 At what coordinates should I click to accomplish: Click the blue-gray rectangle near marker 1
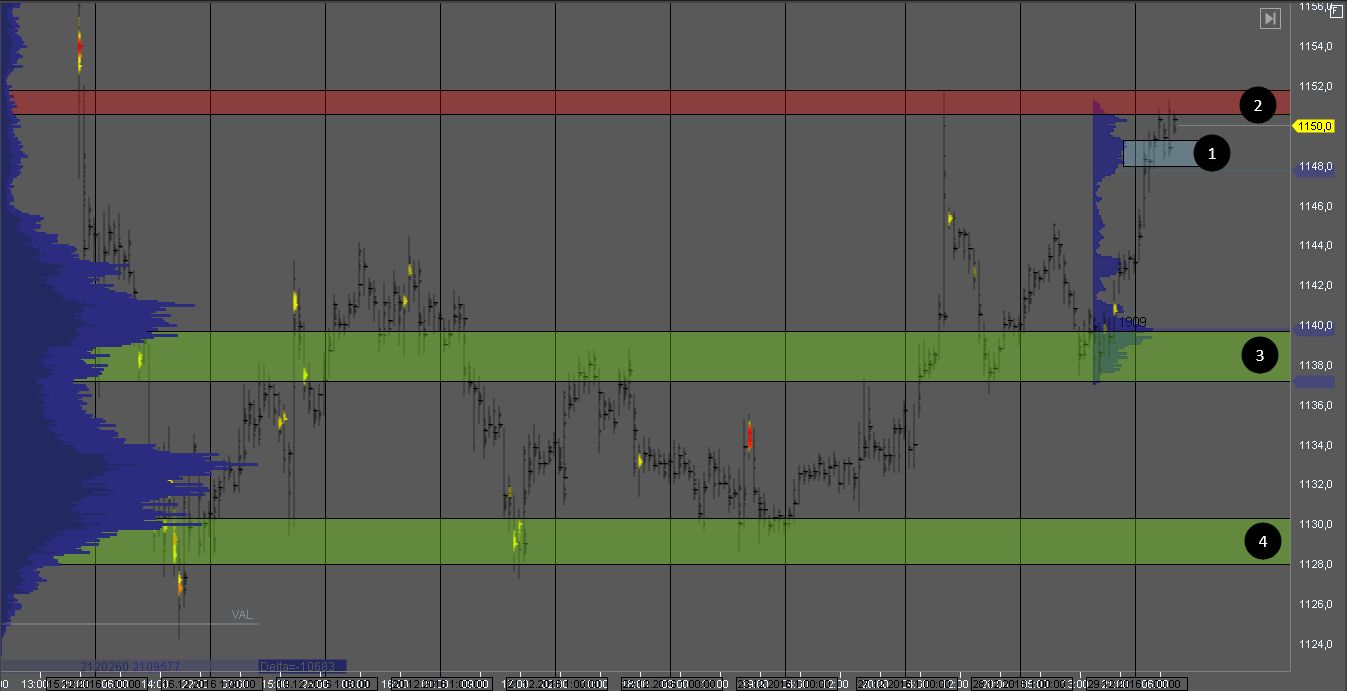coord(1158,153)
